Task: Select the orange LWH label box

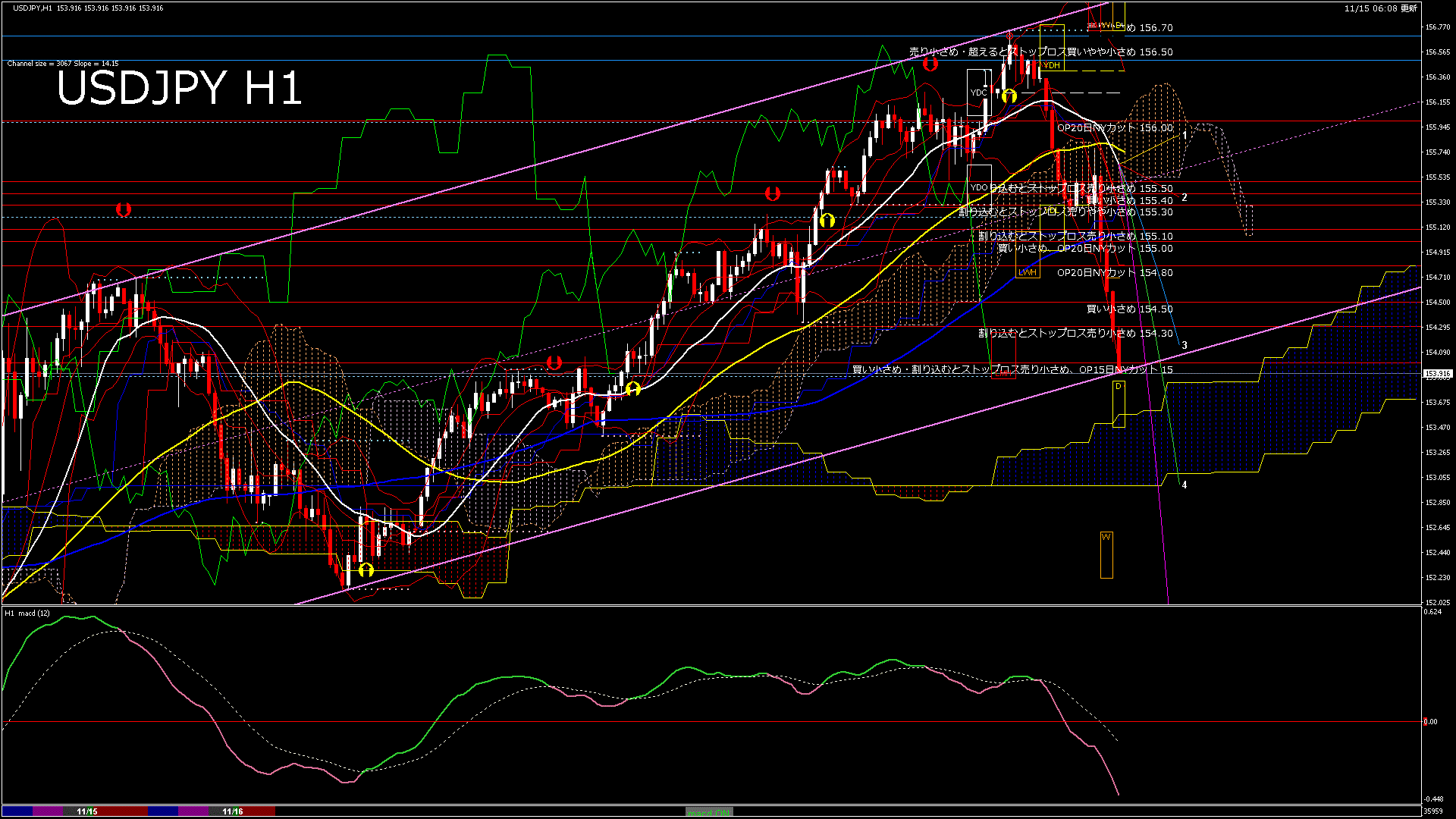Action: point(1027,272)
